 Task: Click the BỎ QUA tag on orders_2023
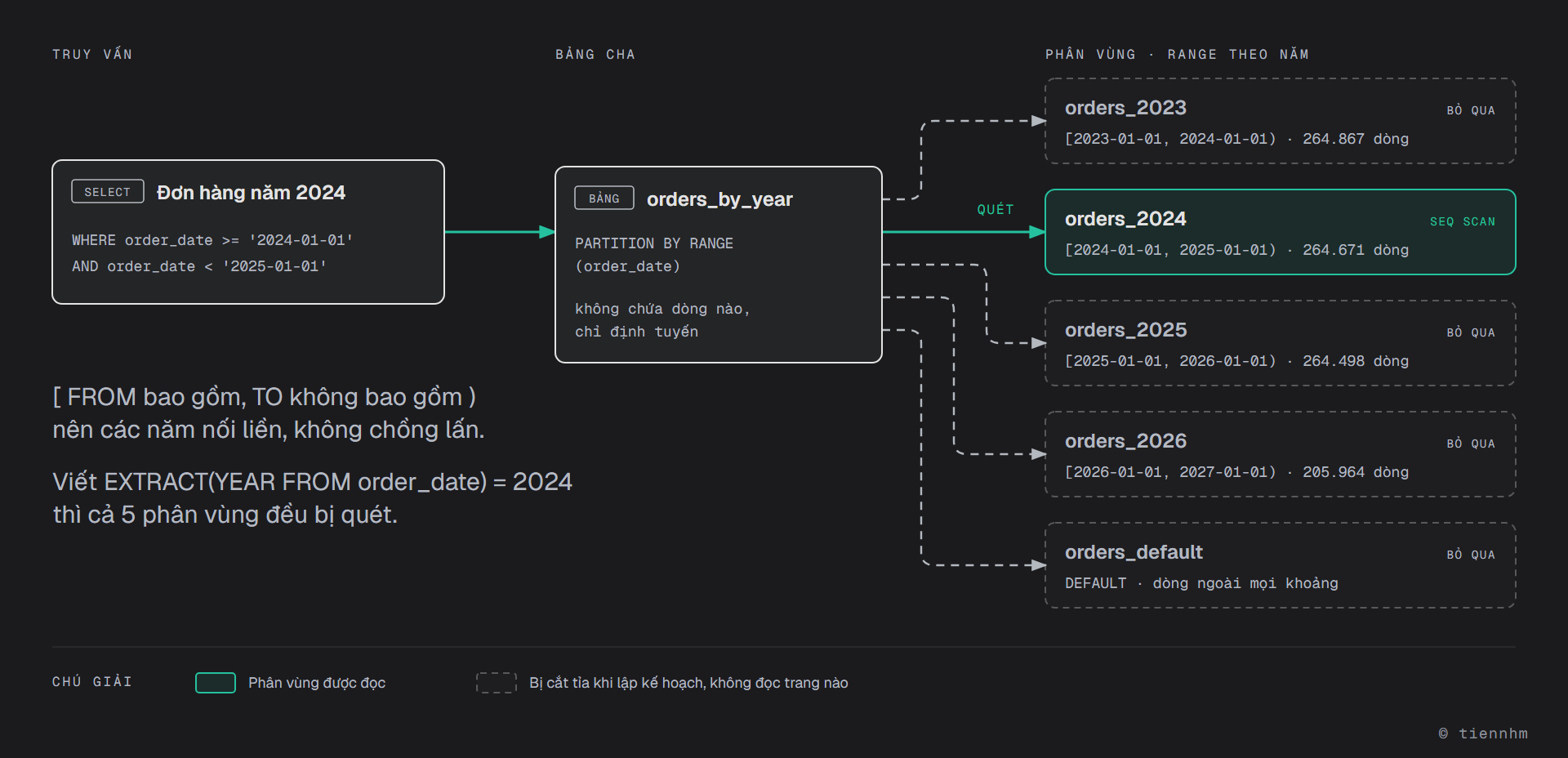1471,110
